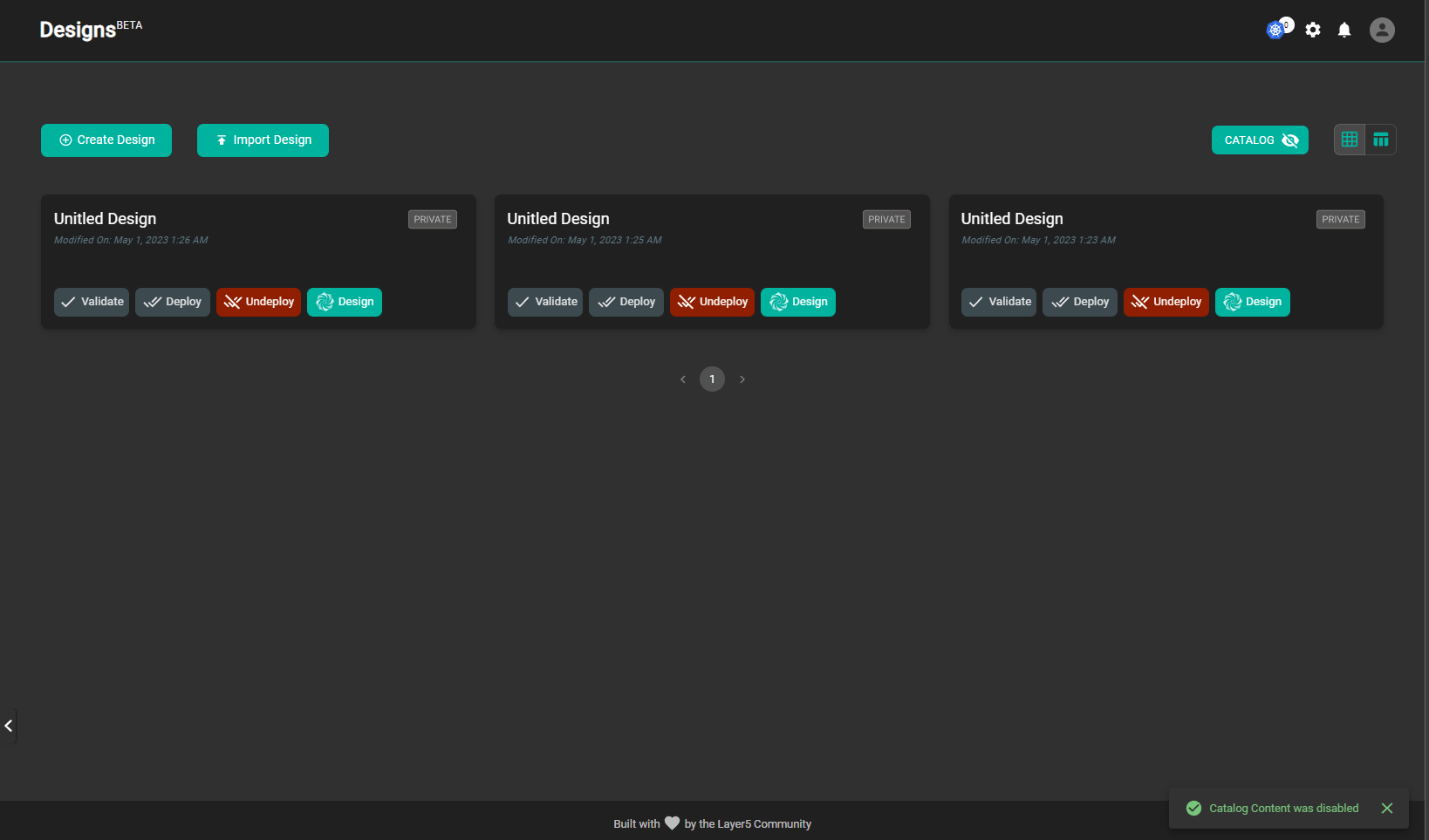Create a new design
This screenshot has width=1429, height=840.
tap(106, 140)
